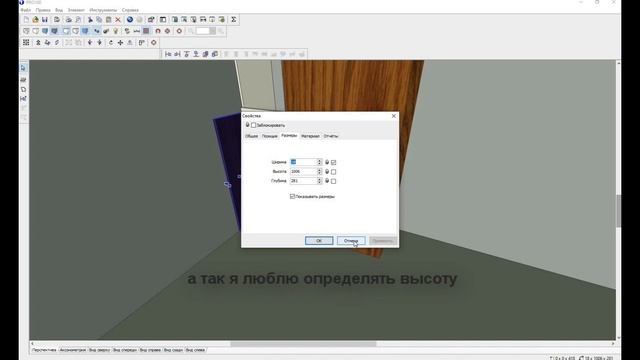Click in the Высота input field

pos(303,171)
